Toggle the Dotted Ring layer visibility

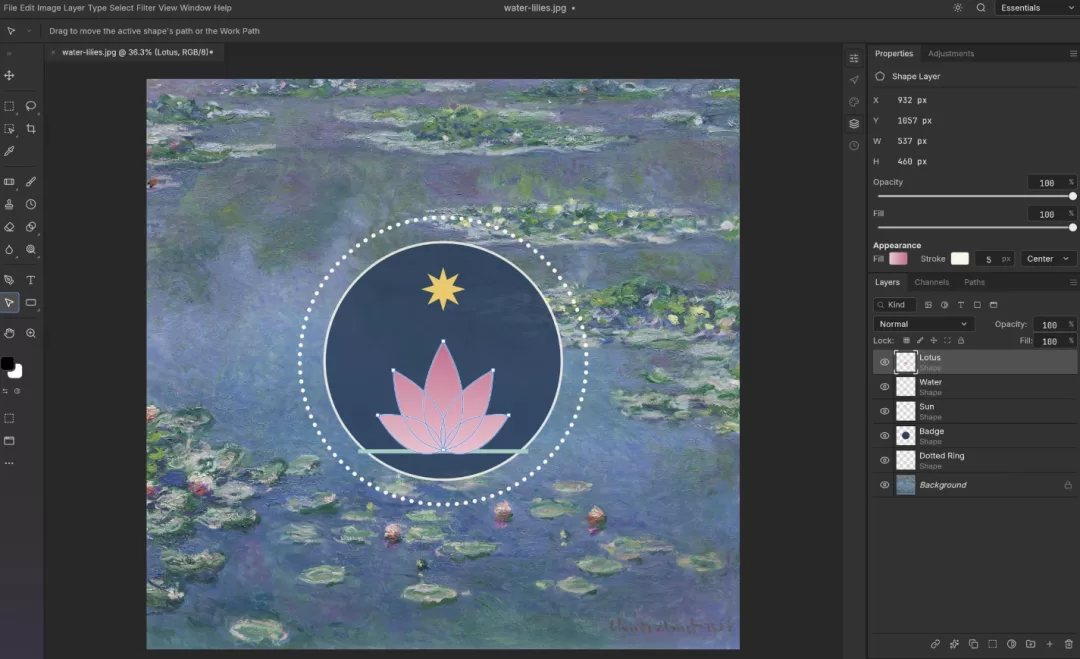(x=884, y=461)
